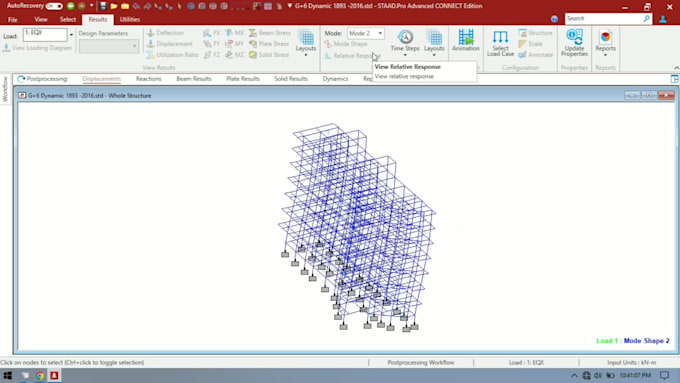Viewport: 680px width, 383px height.
Task: Open the Time Steps dropdown
Action: click(x=405, y=43)
